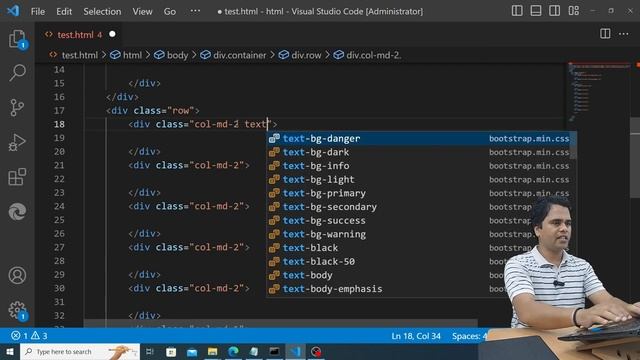Toggle the secondary side bar layout

tap(554, 11)
